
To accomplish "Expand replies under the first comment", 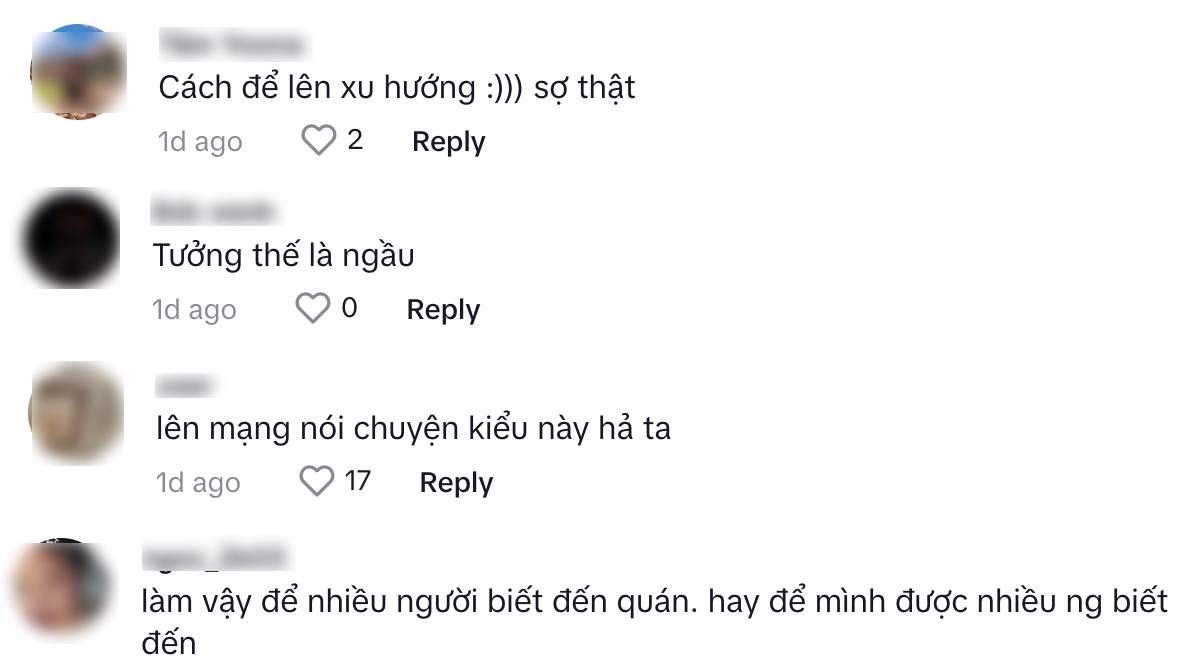I will pyautogui.click(x=447, y=141).
